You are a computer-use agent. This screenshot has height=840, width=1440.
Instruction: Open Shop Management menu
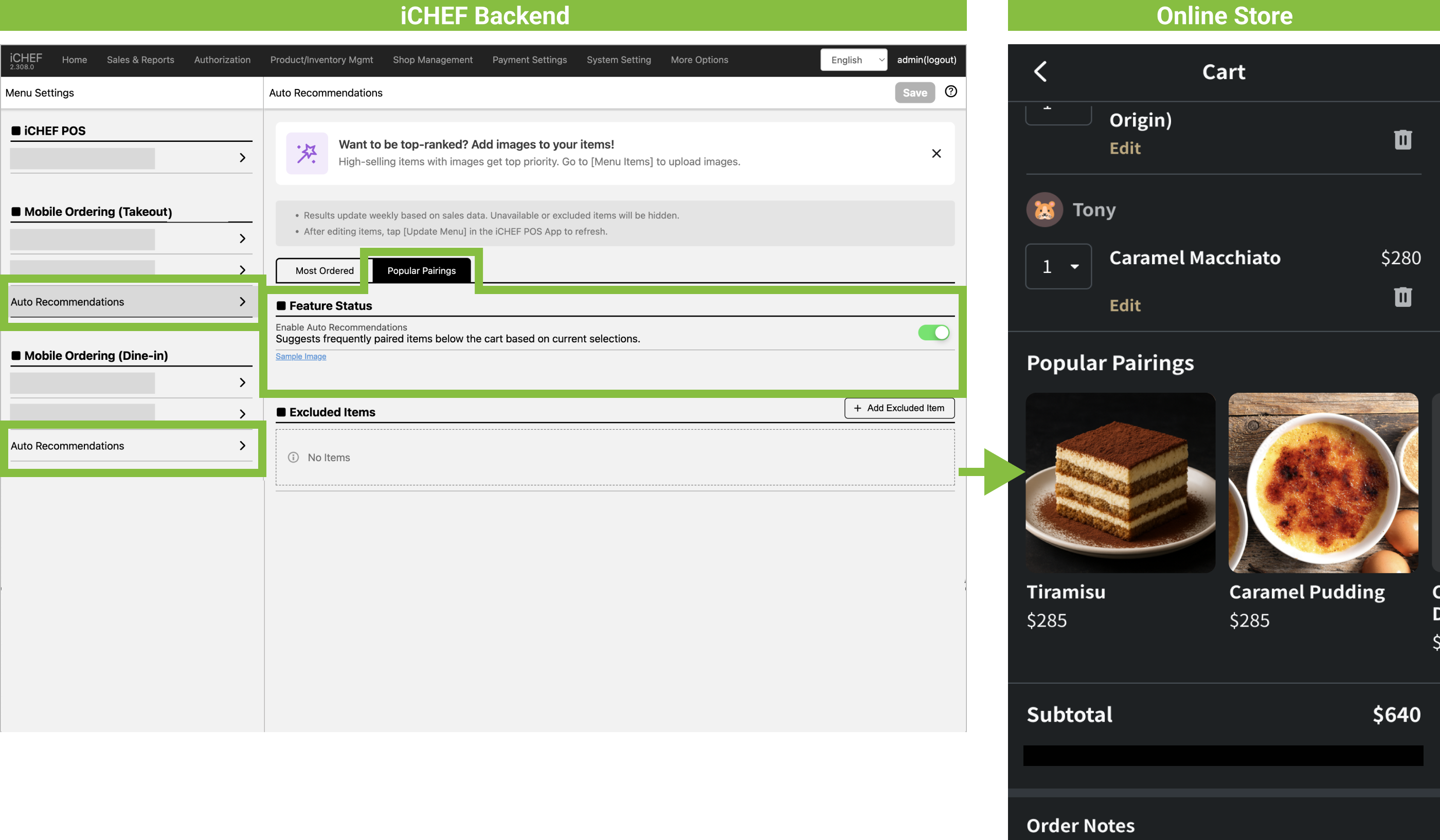tap(432, 60)
